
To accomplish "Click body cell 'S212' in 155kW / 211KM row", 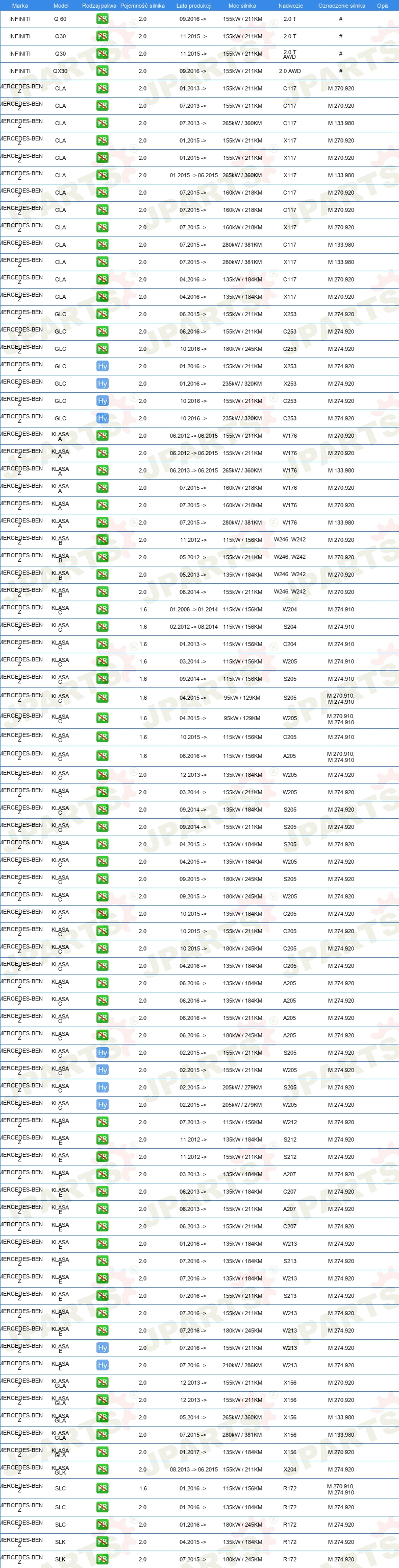I will (290, 1156).
